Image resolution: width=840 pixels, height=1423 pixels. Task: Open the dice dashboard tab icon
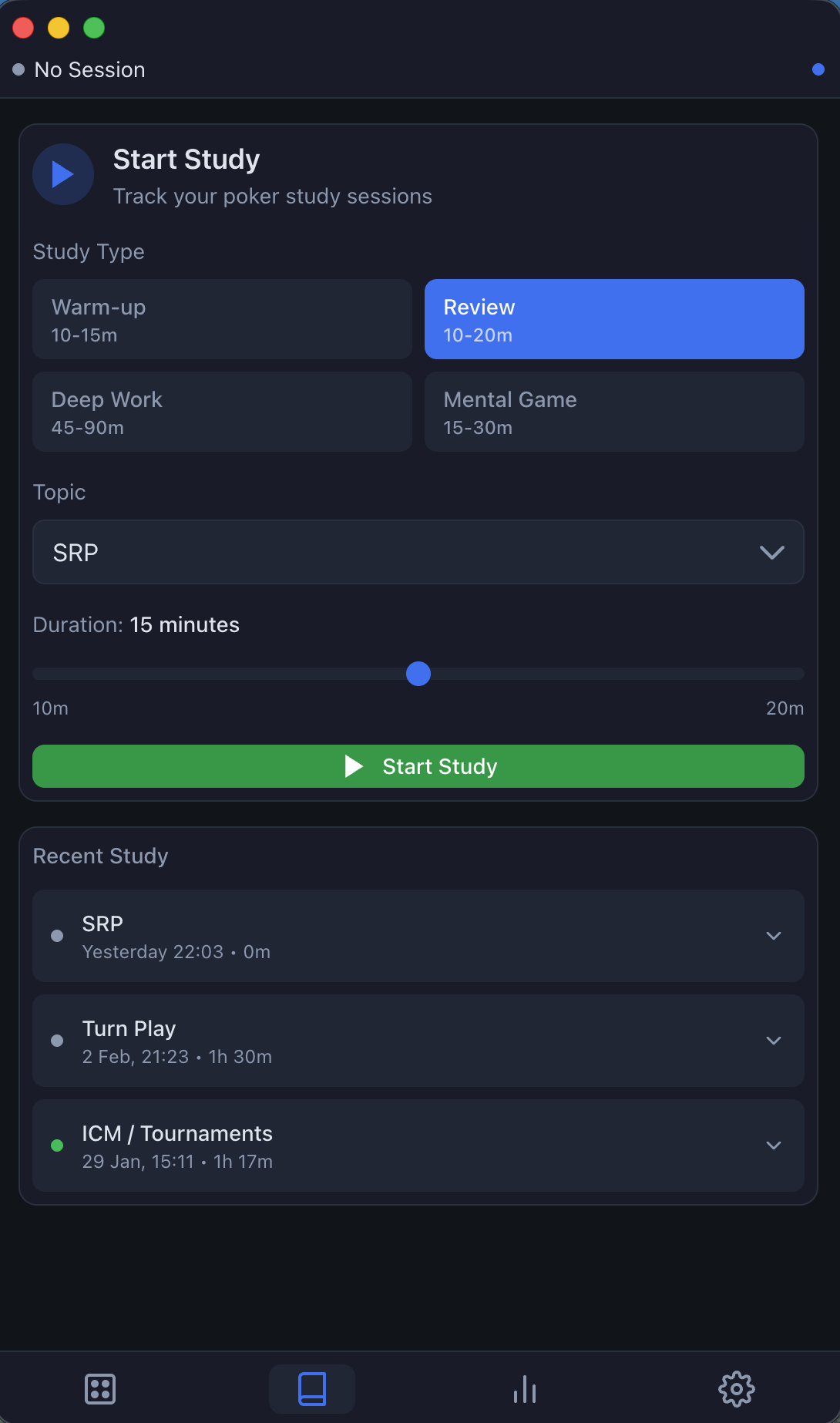coord(100,1389)
